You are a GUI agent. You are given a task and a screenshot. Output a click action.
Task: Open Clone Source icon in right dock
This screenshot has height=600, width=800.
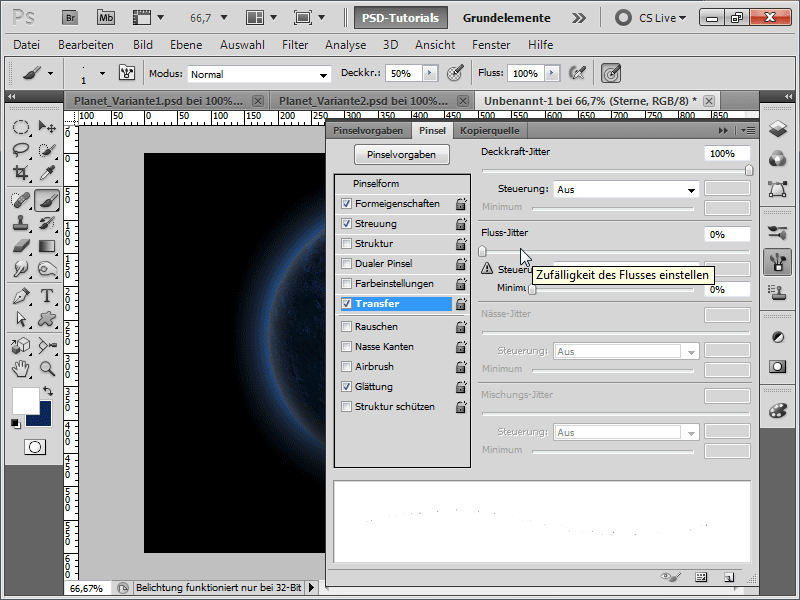[x=777, y=292]
